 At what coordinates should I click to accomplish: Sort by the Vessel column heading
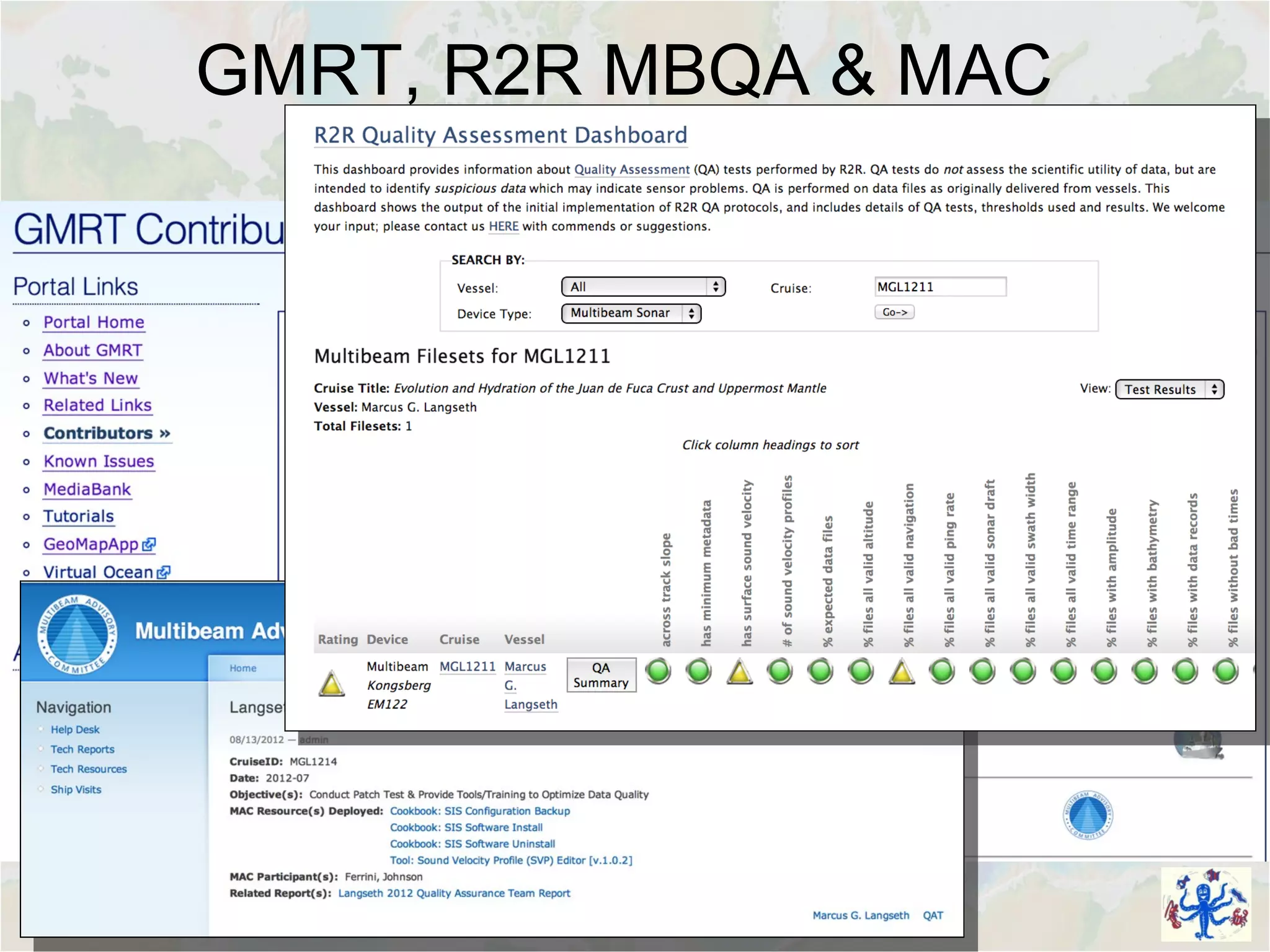pyautogui.click(x=525, y=639)
